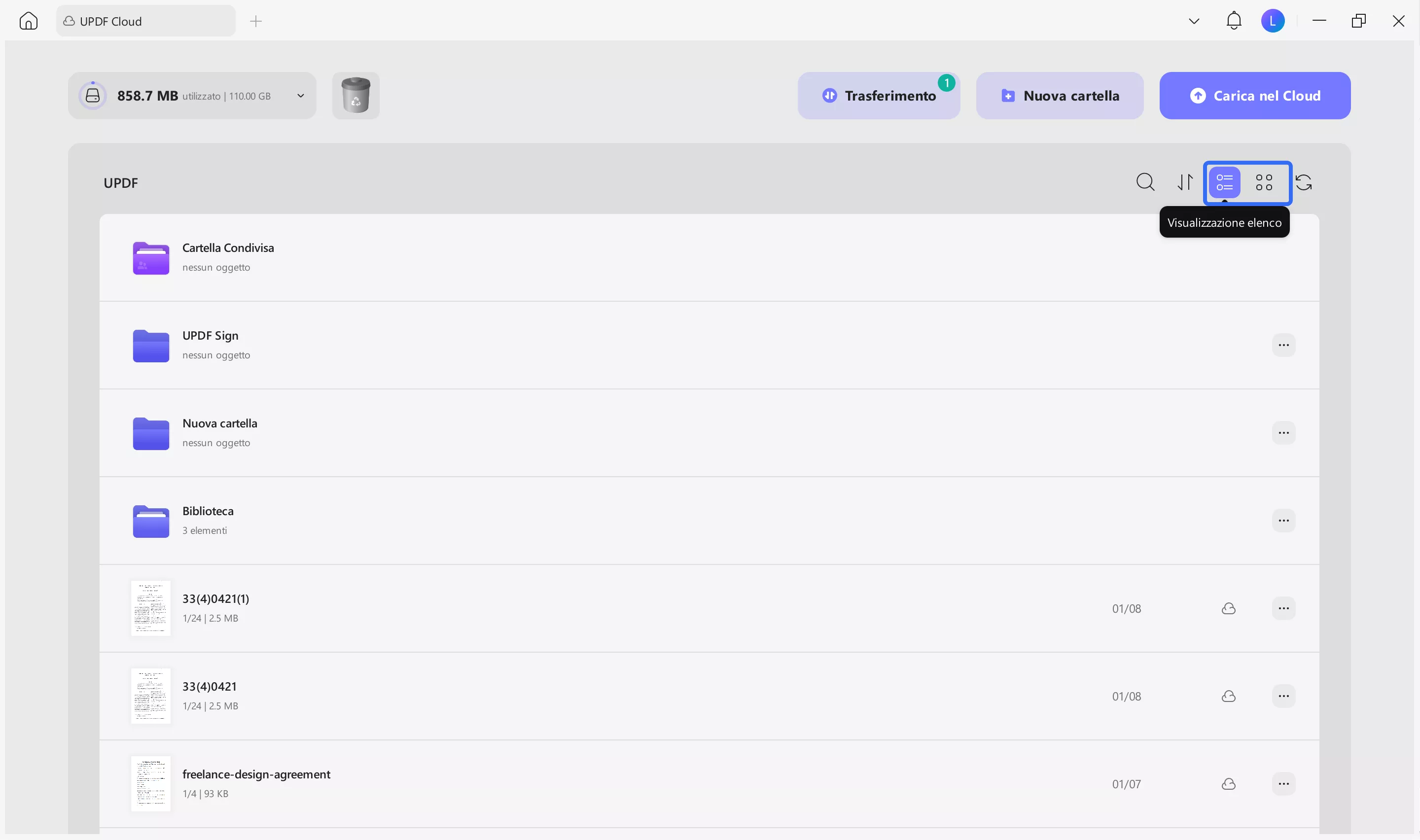This screenshot has height=840, width=1420.
Task: Open the notifications bell
Action: 1234,20
